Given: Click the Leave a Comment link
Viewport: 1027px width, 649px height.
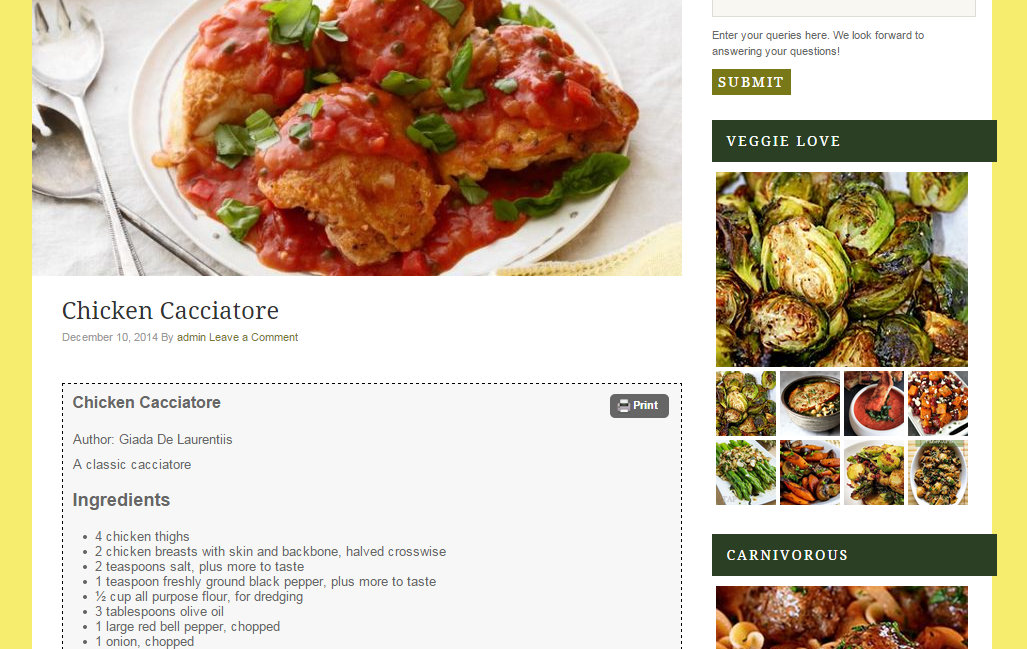Looking at the screenshot, I should click(x=253, y=337).
